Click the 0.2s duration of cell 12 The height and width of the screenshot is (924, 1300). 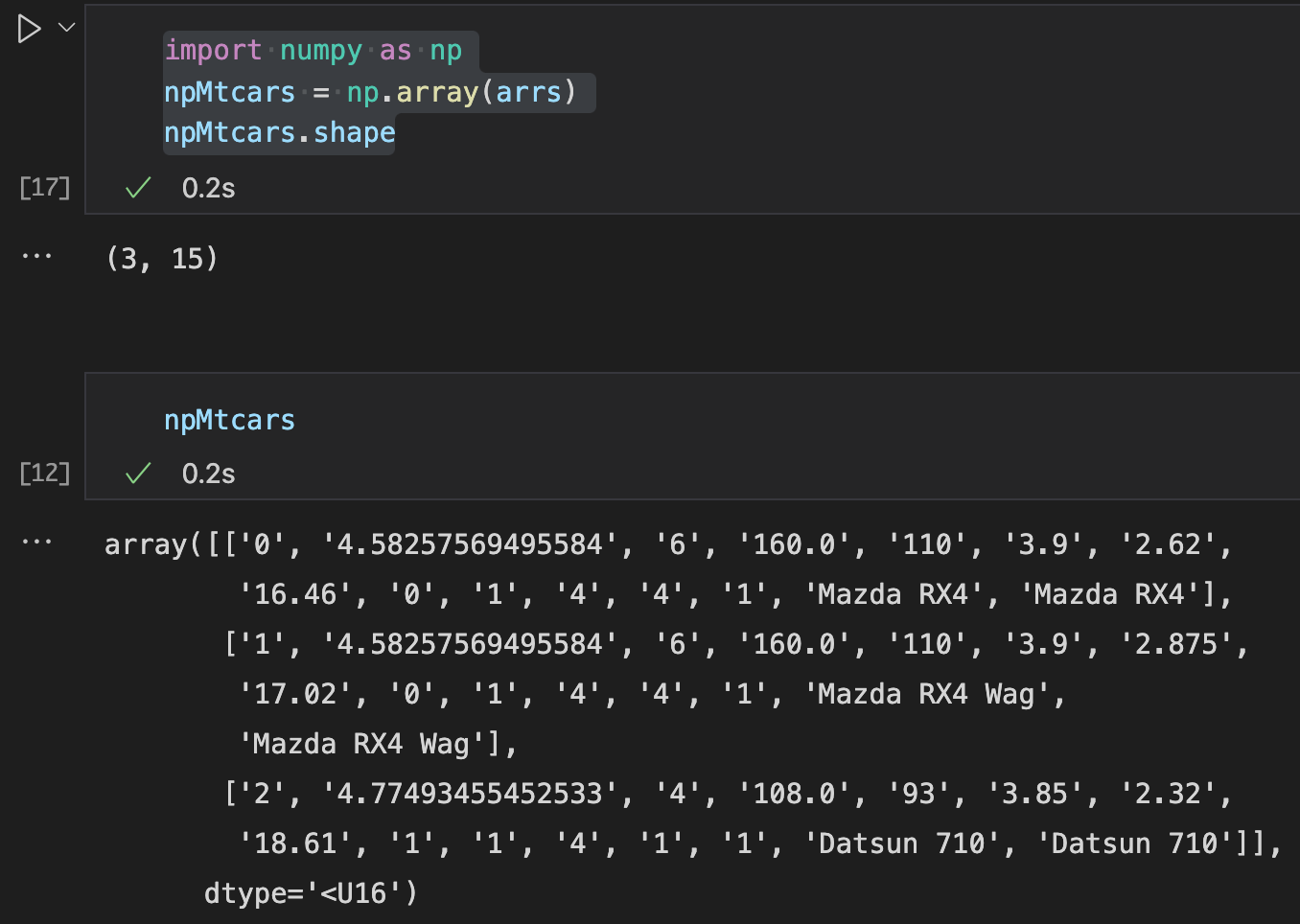coord(209,474)
